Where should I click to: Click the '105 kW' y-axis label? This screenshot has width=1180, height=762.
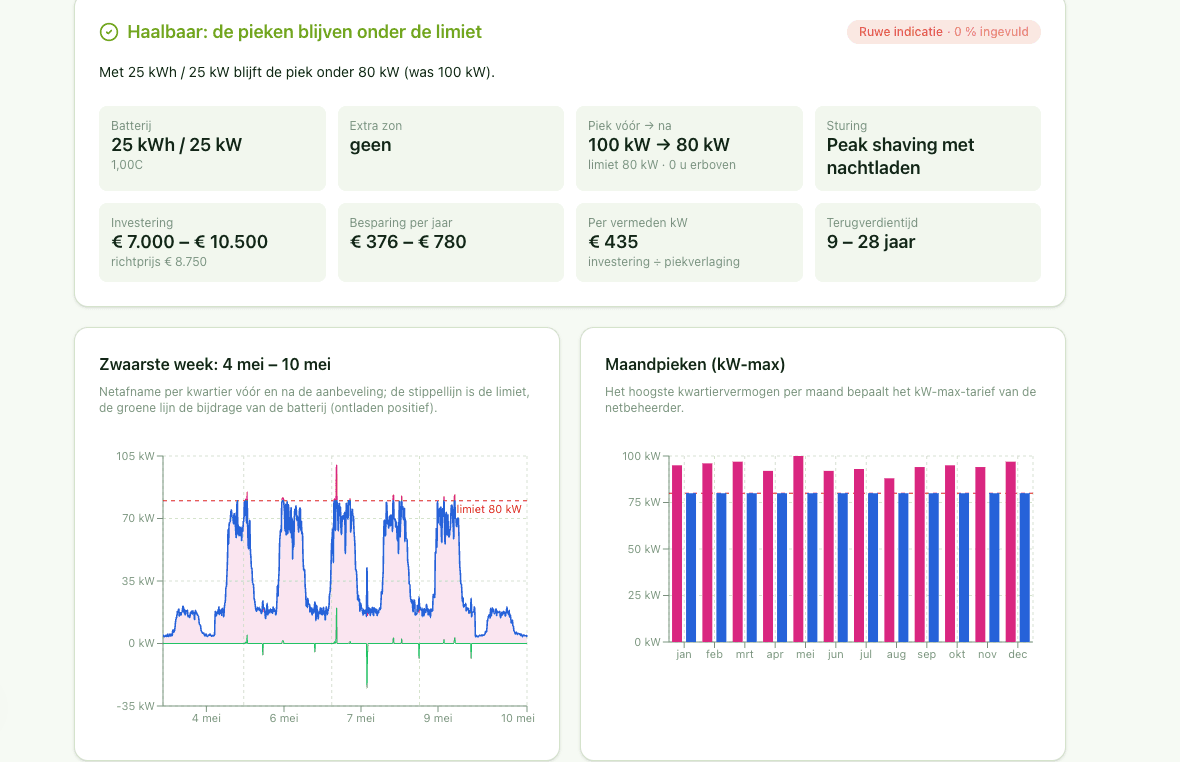tap(135, 456)
